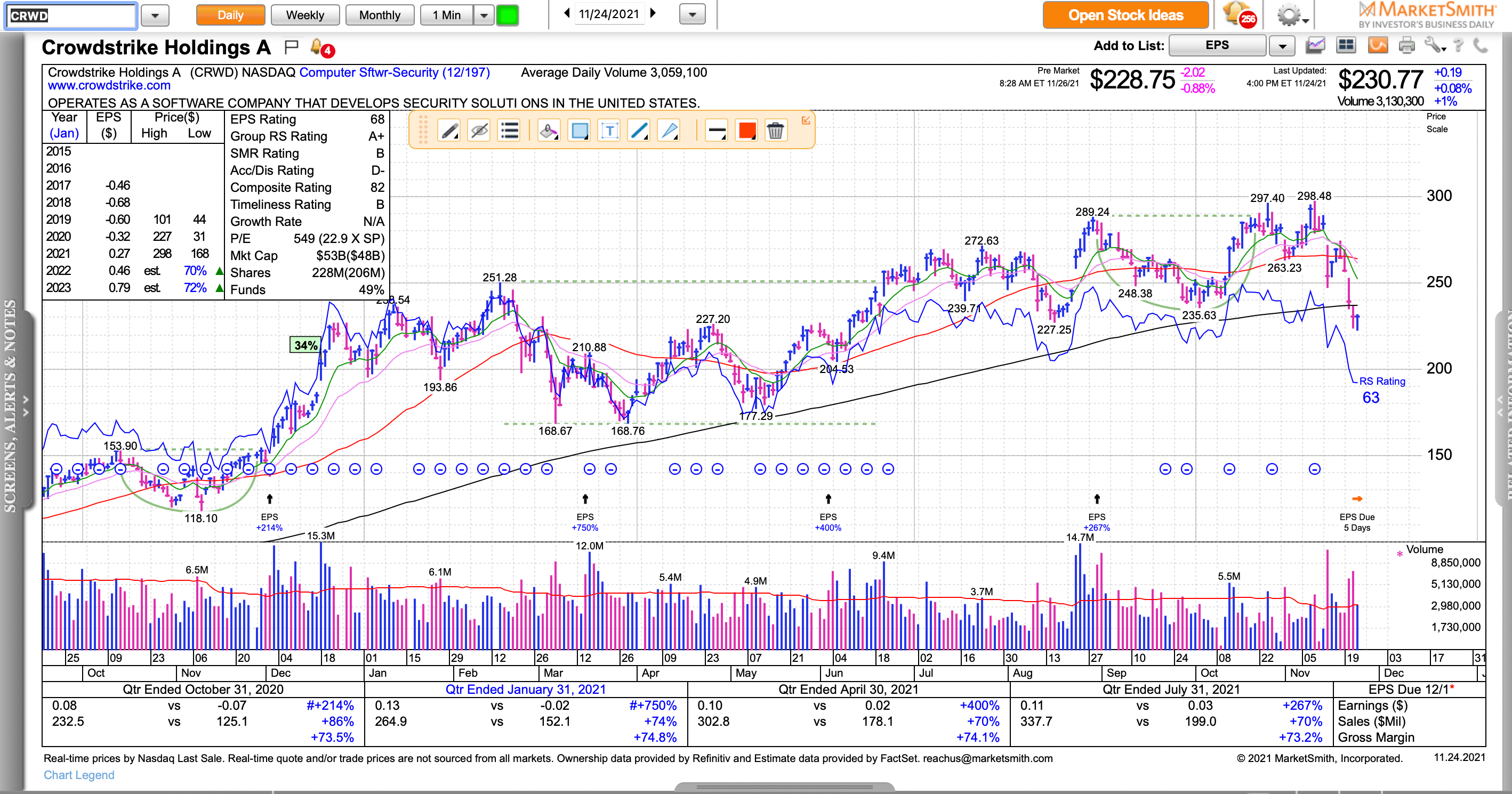Select the trend line tool

coord(639,130)
